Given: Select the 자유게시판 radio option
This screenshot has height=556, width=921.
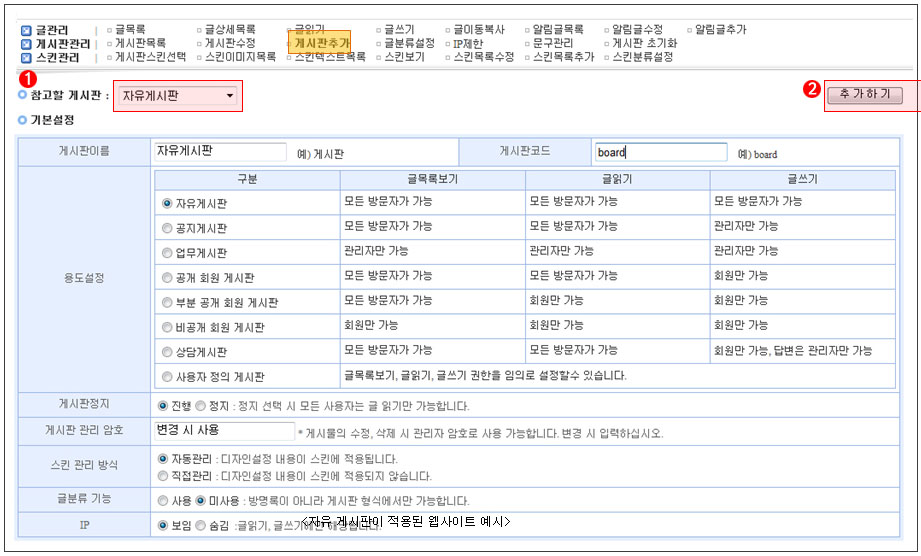Looking at the screenshot, I should (x=167, y=203).
